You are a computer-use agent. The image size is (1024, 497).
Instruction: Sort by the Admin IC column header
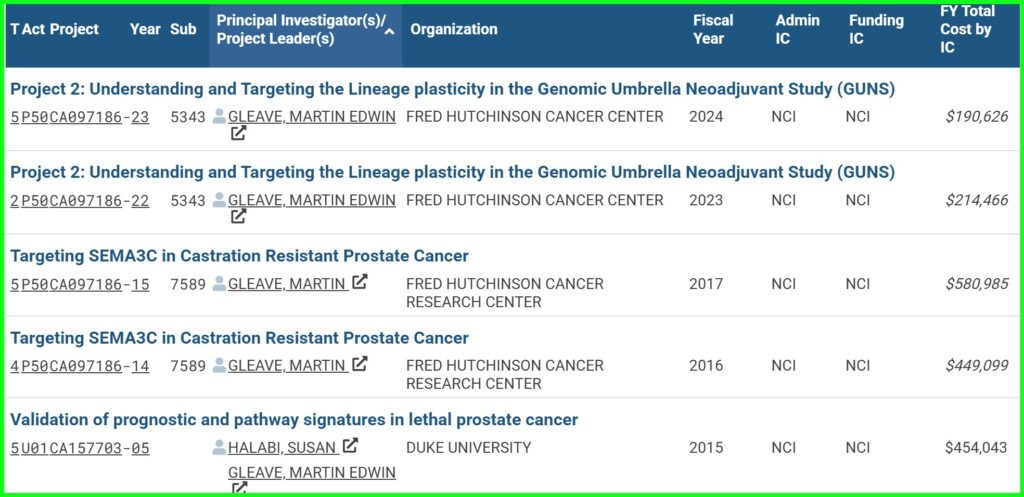click(x=797, y=29)
